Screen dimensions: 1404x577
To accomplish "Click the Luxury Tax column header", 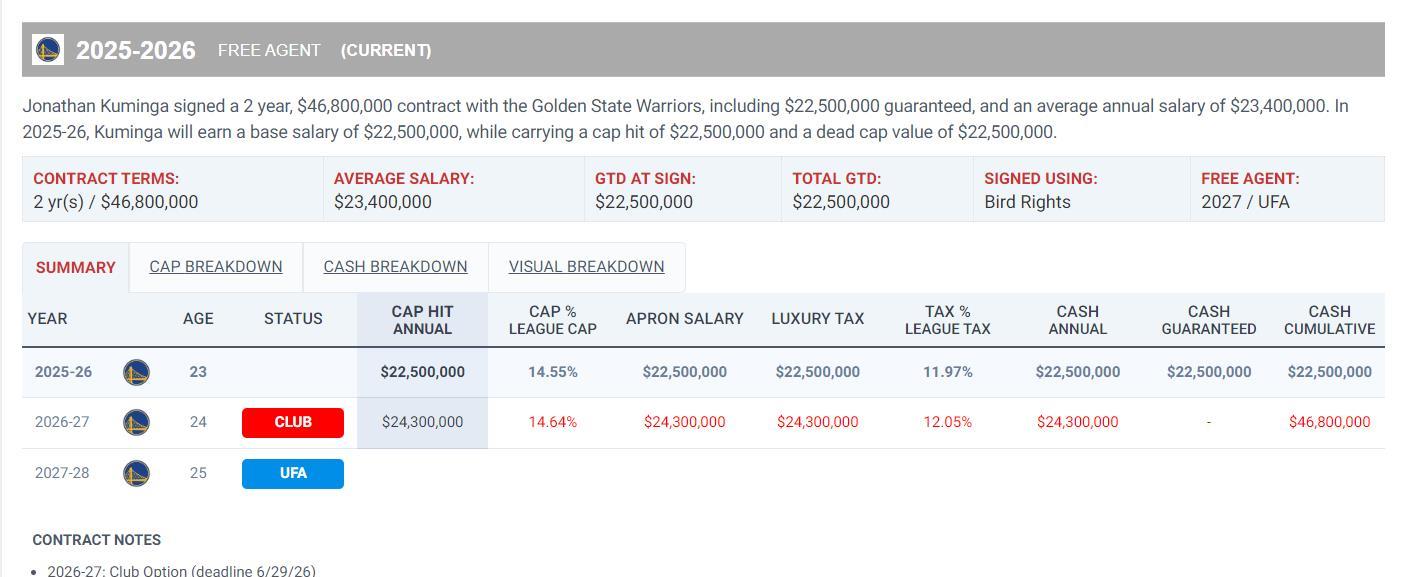I will [x=817, y=319].
